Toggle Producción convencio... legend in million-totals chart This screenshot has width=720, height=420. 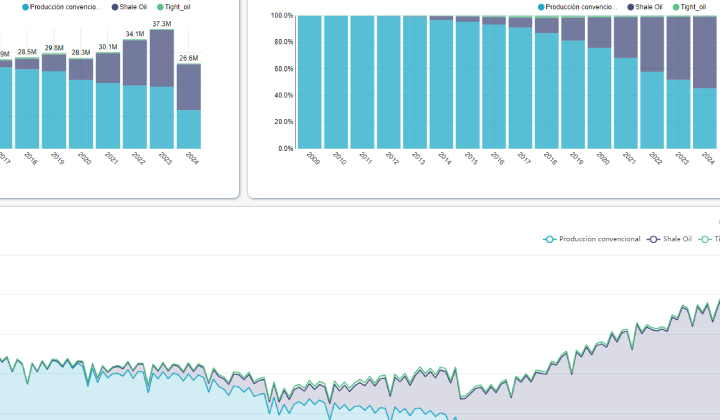[x=62, y=7]
